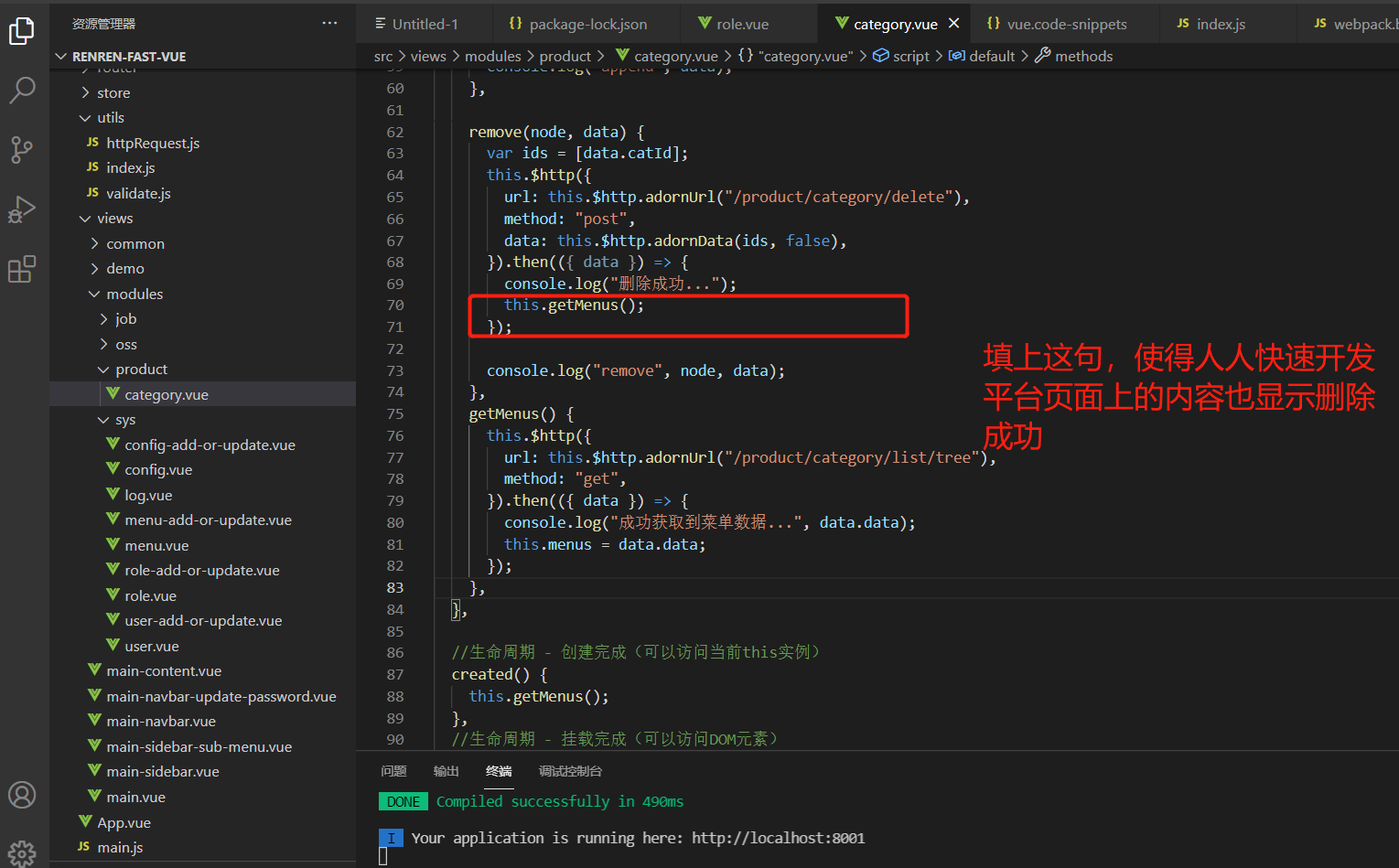Open the Search view in activity bar
The height and width of the screenshot is (868, 1399).
[x=22, y=90]
